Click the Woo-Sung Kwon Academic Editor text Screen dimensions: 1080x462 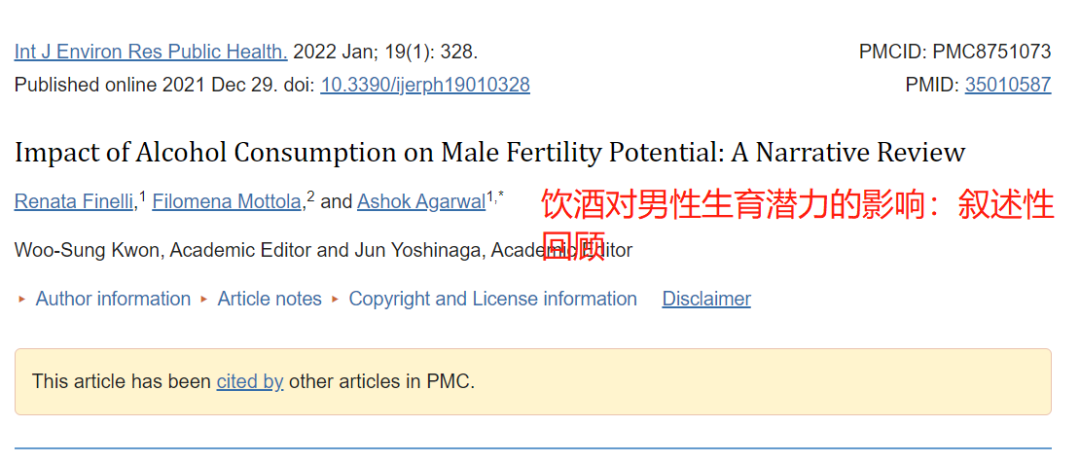(x=163, y=250)
